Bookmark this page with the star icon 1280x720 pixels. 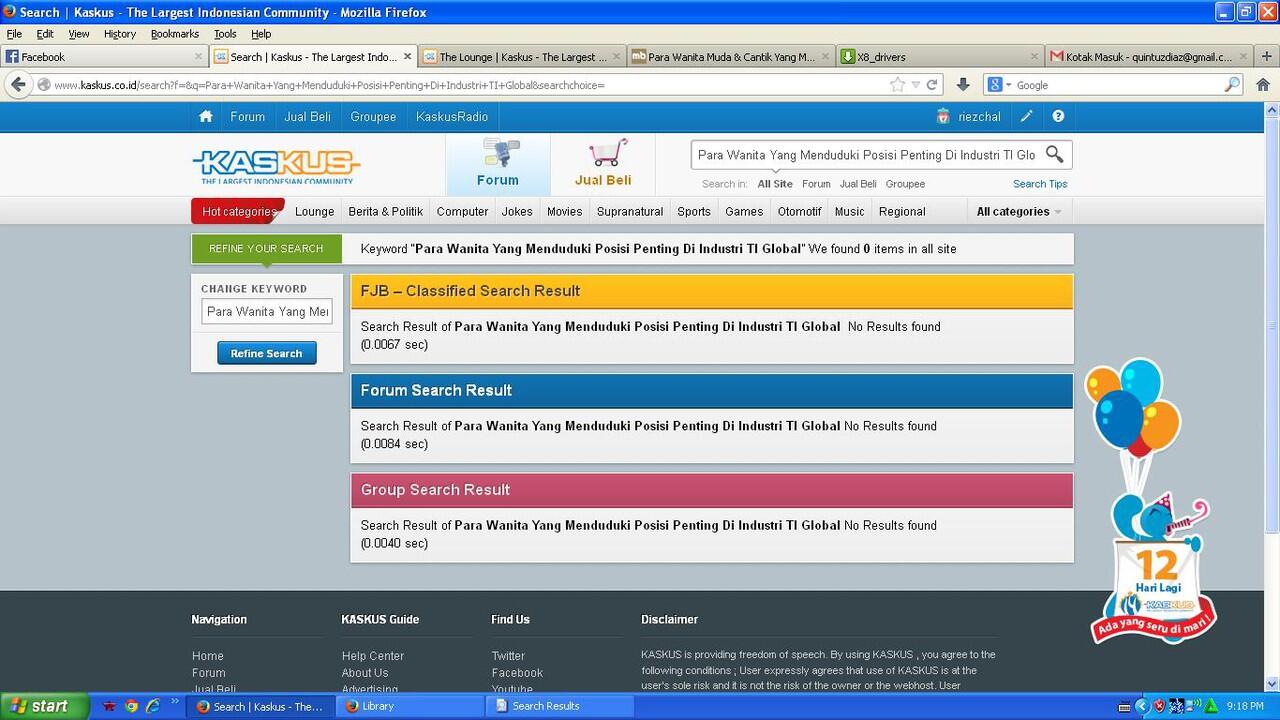[897, 85]
